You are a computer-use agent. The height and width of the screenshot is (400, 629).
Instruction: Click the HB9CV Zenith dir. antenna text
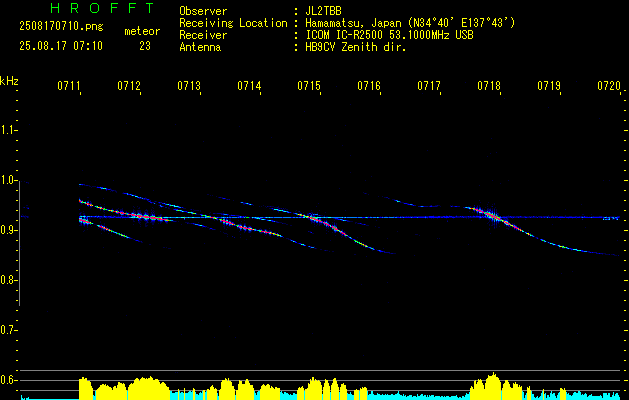pos(355,47)
